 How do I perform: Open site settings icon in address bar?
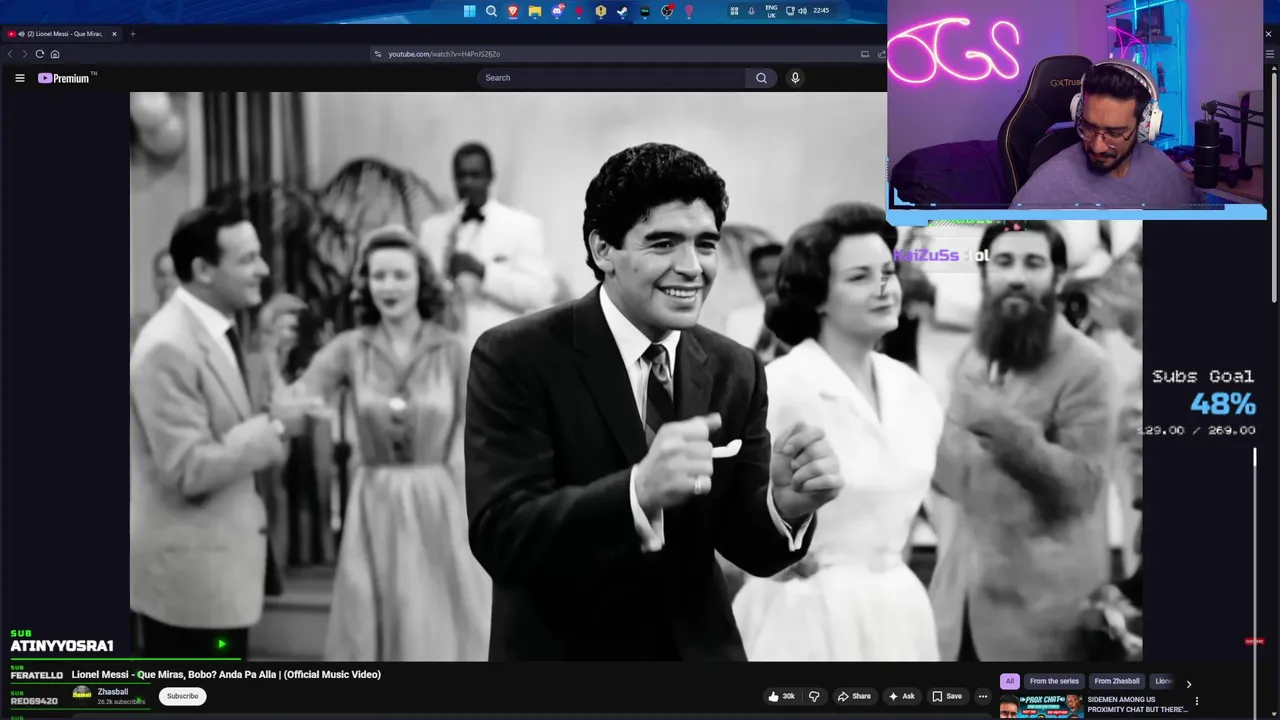click(378, 54)
